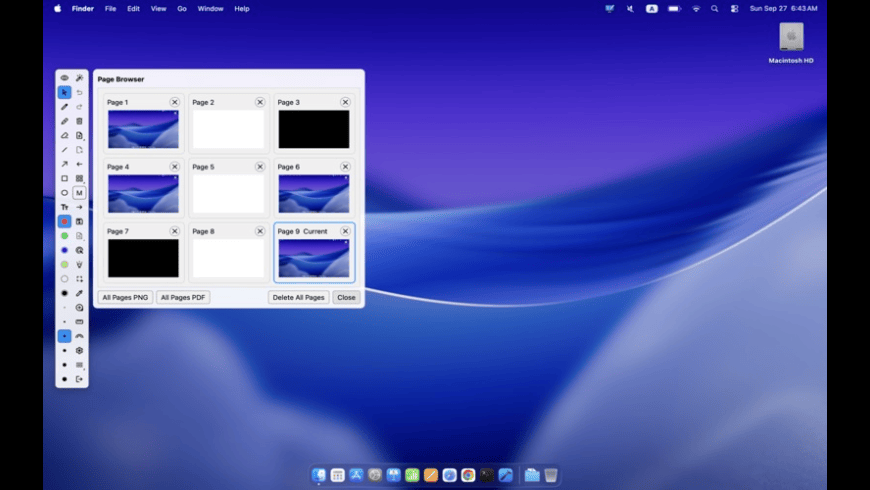Select the rectangle shape tool

(x=64, y=179)
